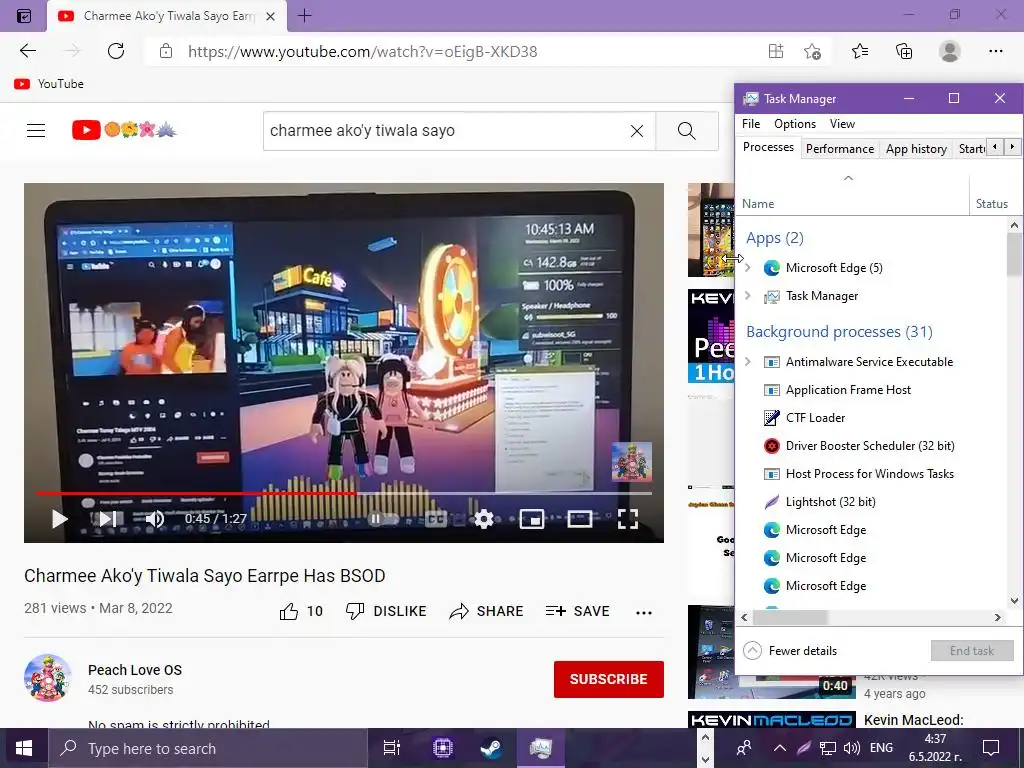This screenshot has width=1024, height=768.
Task: Open Peach Love OS channel avatar
Action: (48, 678)
